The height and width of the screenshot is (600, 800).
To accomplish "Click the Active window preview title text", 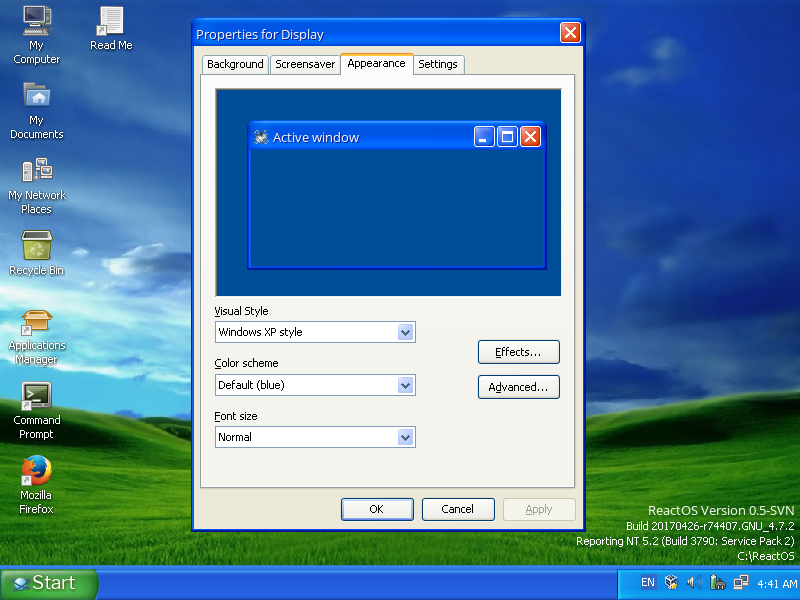I will pos(316,137).
